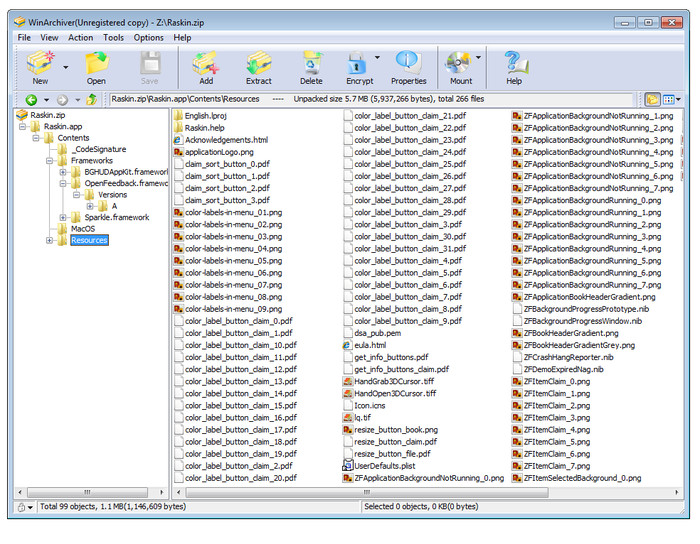Image resolution: width=700 pixels, height=544 pixels.
Task: Open the view mode dropdown button
Action: (x=671, y=99)
